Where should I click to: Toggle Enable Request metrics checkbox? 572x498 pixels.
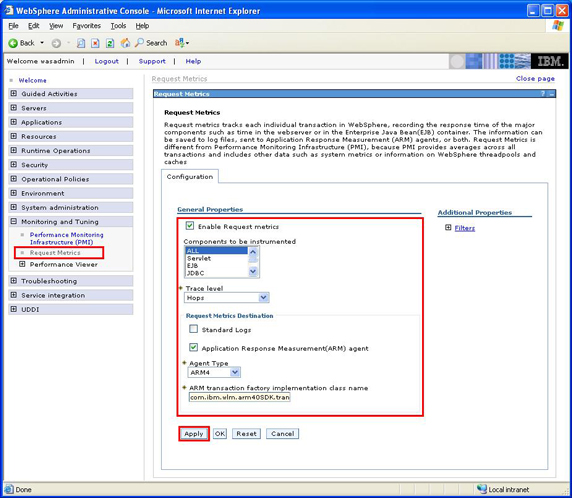tap(190, 226)
